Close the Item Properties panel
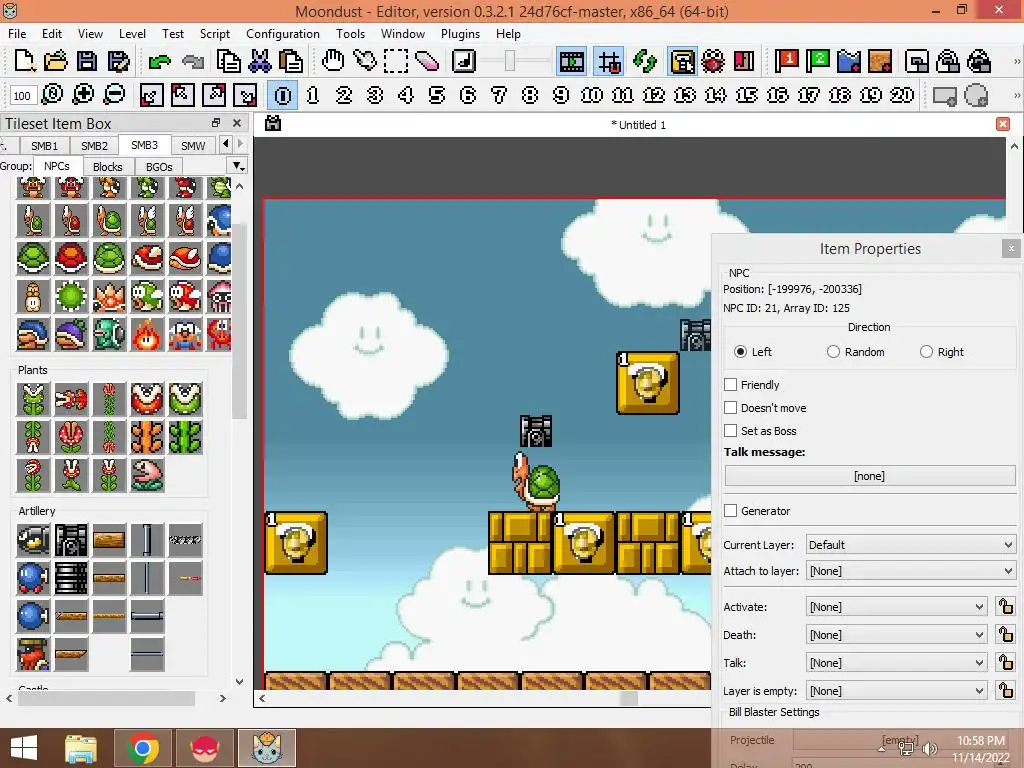 1011,248
